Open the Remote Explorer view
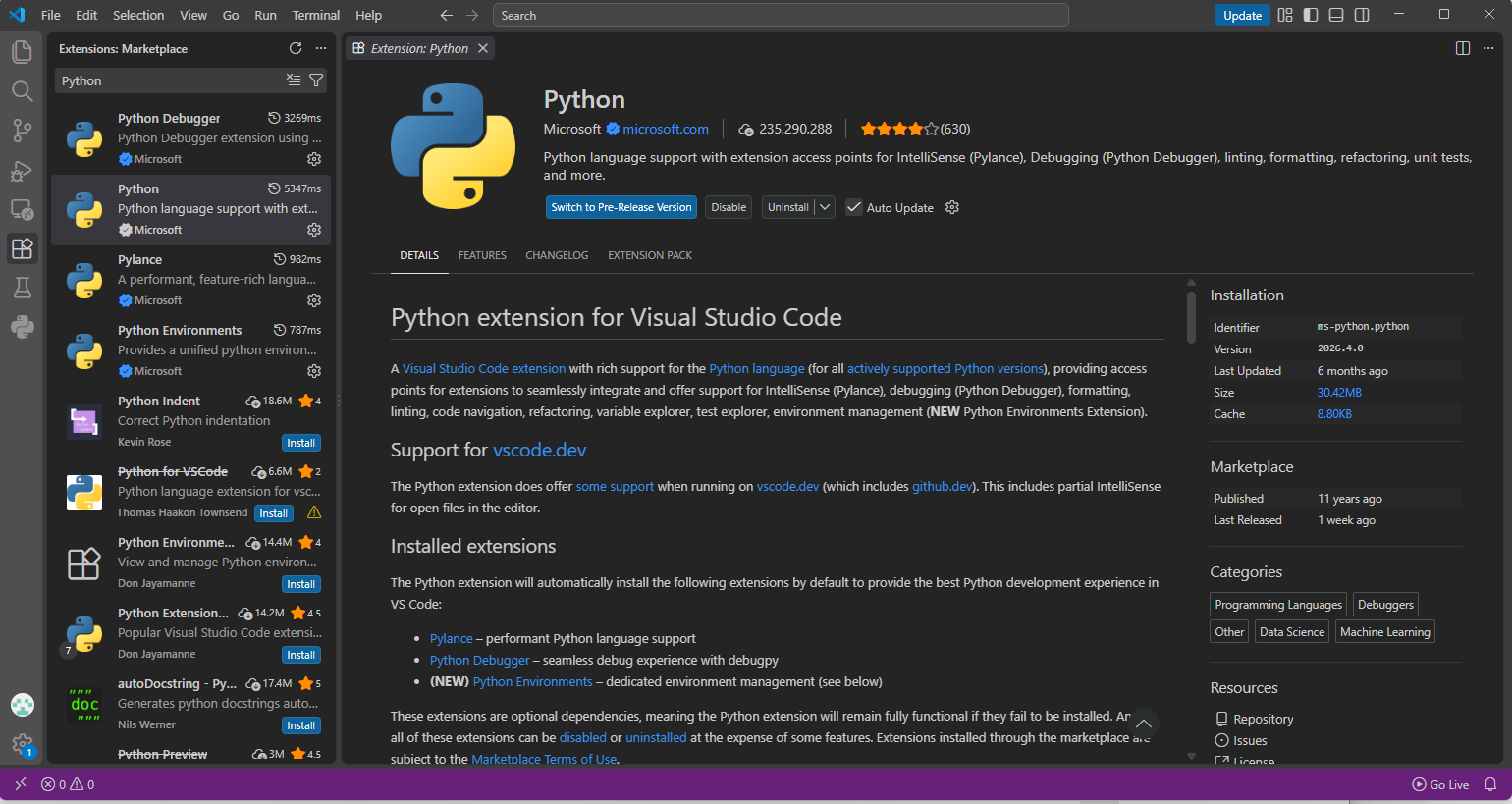Image resolution: width=1512 pixels, height=804 pixels. point(22,209)
